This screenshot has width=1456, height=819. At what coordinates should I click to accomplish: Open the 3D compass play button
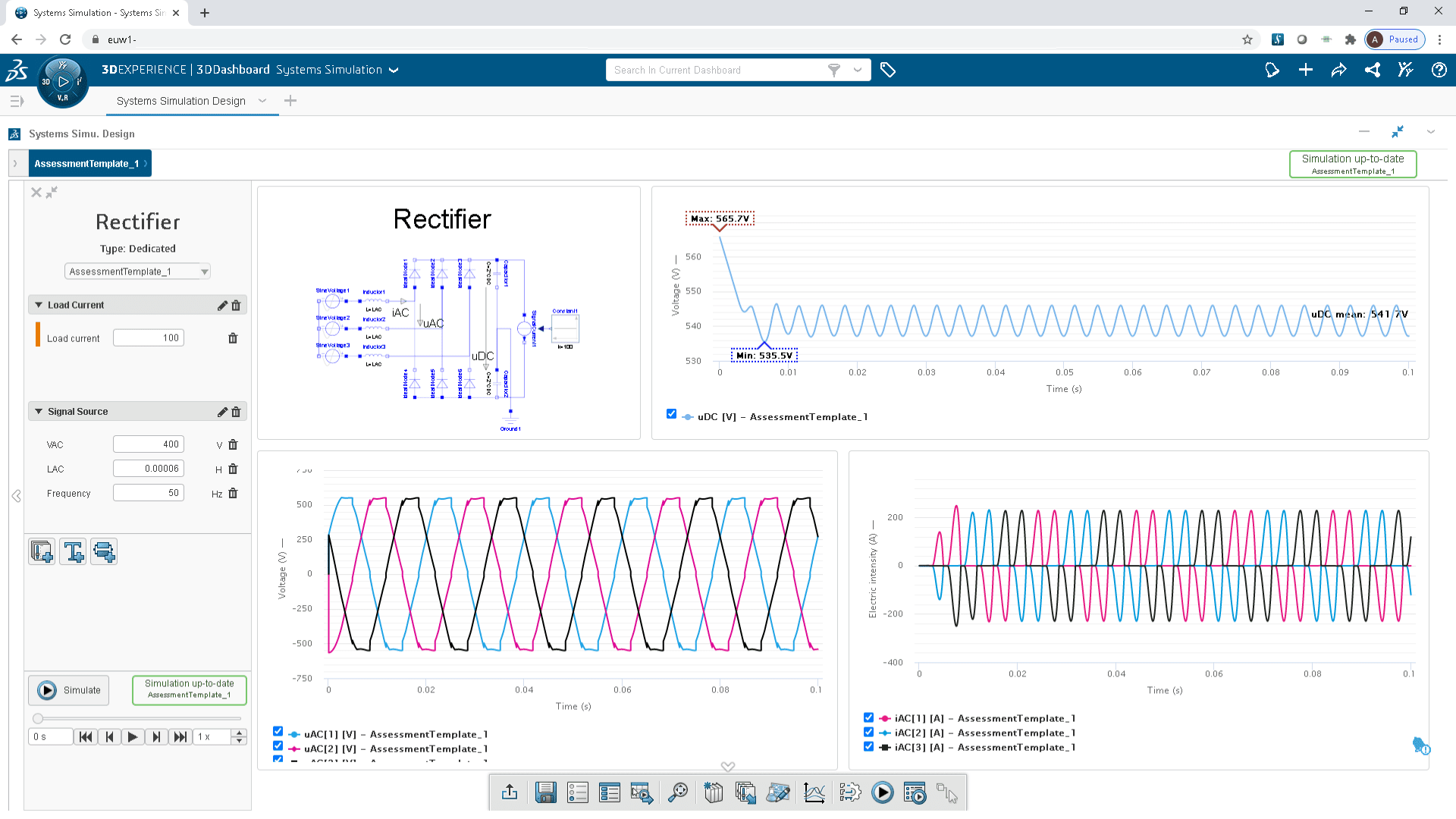coord(63,81)
